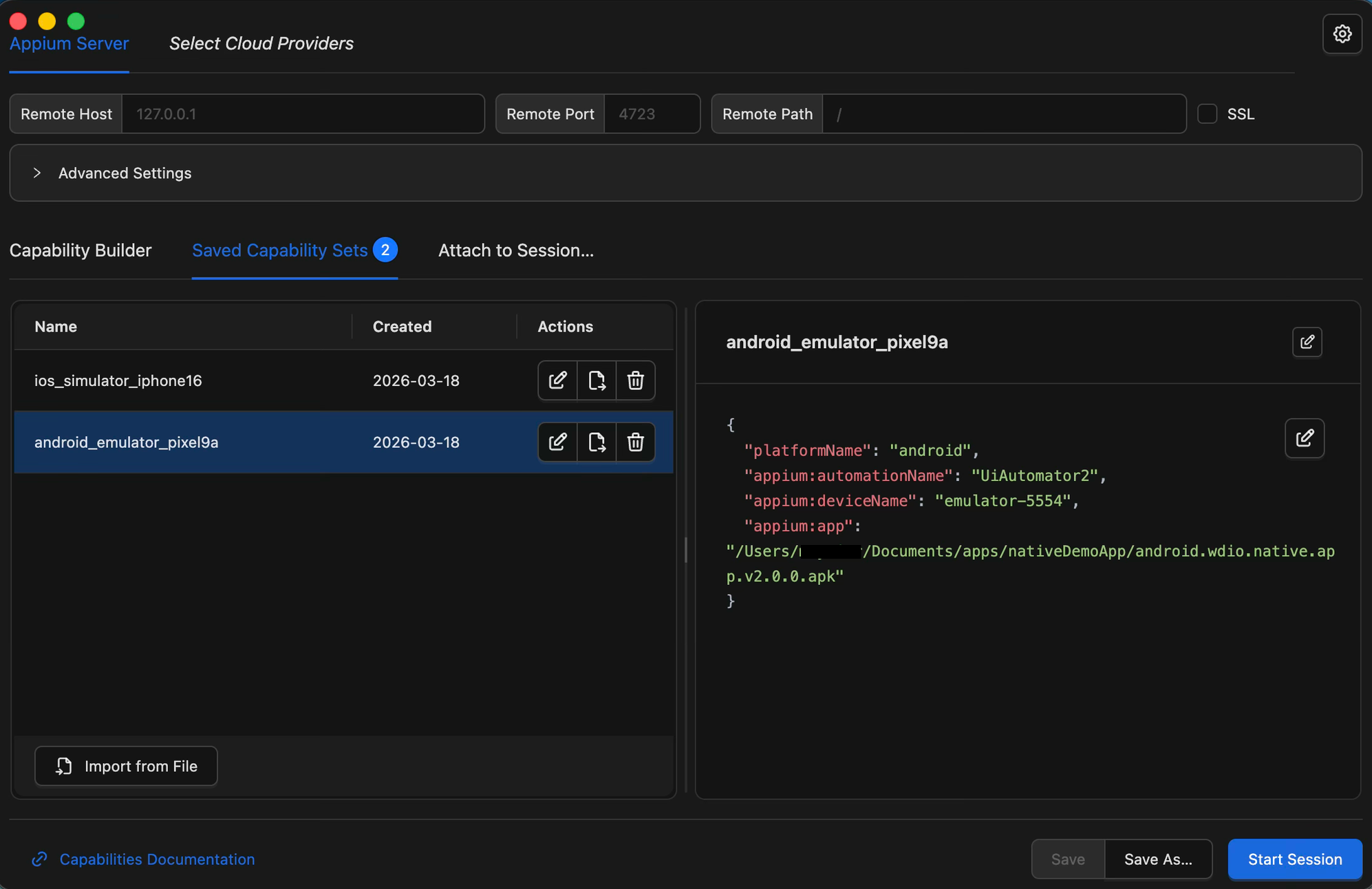Rename the android_emulator_pixel9a title in the detail panel
1372x889 pixels.
tap(1307, 342)
